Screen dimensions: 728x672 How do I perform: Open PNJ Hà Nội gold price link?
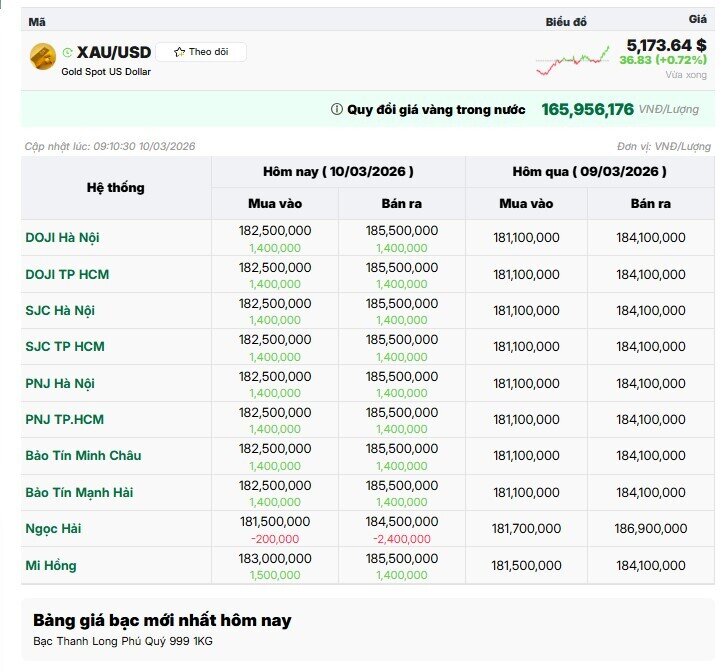[60, 384]
